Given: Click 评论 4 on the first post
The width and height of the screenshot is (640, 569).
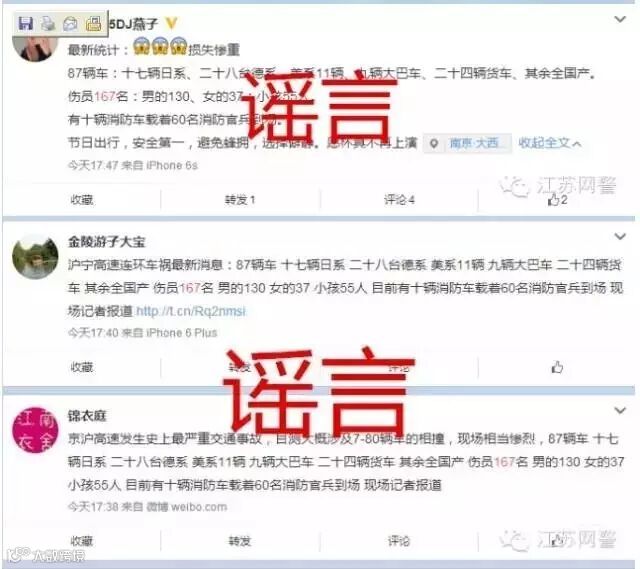Looking at the screenshot, I should pyautogui.click(x=399, y=200).
